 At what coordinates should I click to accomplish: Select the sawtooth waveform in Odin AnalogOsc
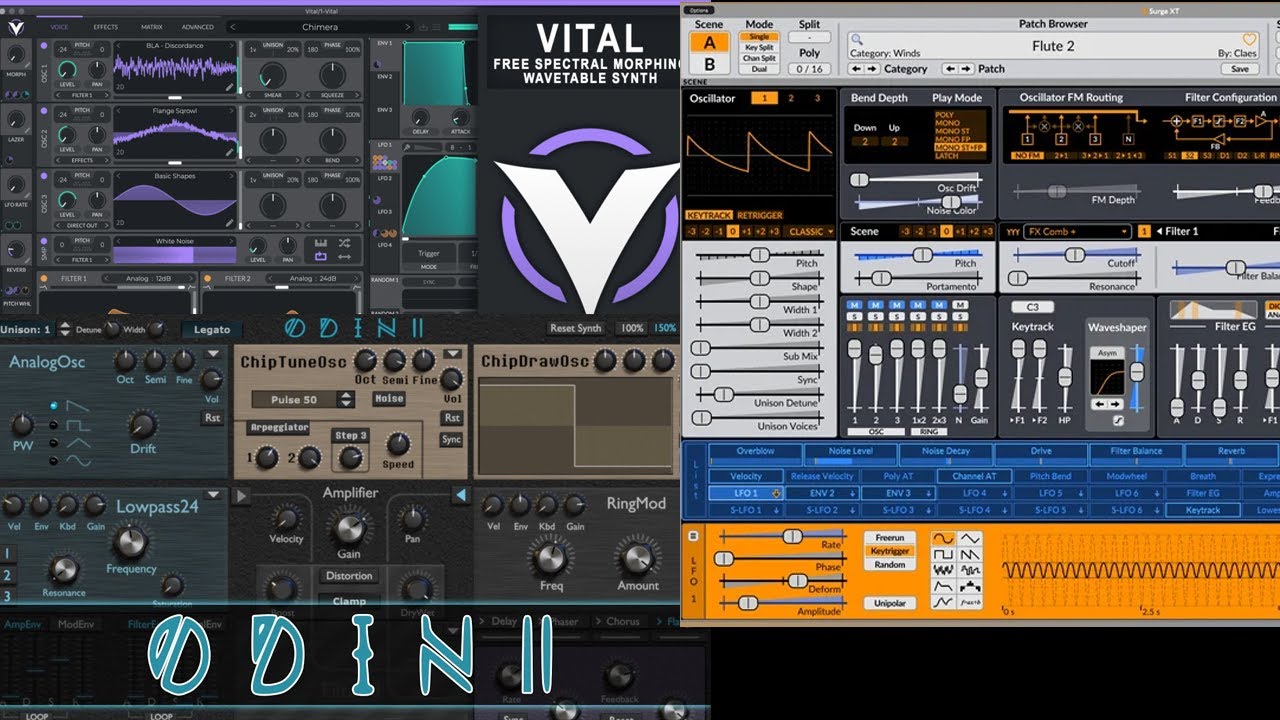[78, 406]
